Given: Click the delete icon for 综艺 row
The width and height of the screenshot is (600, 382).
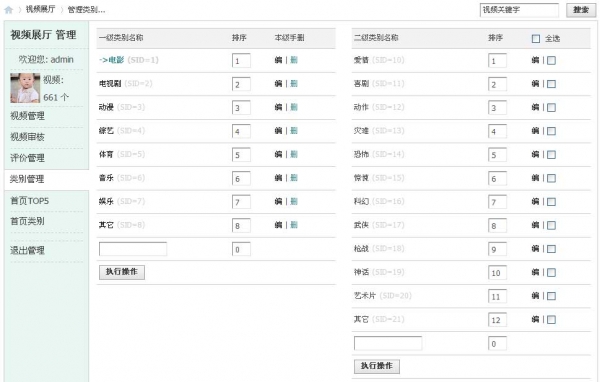Looking at the screenshot, I should tap(293, 131).
